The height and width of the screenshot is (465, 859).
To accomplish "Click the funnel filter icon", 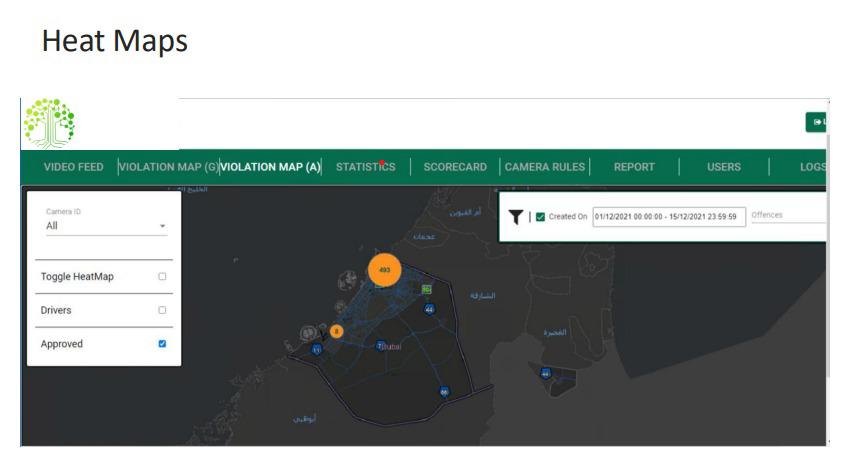I will point(516,216).
